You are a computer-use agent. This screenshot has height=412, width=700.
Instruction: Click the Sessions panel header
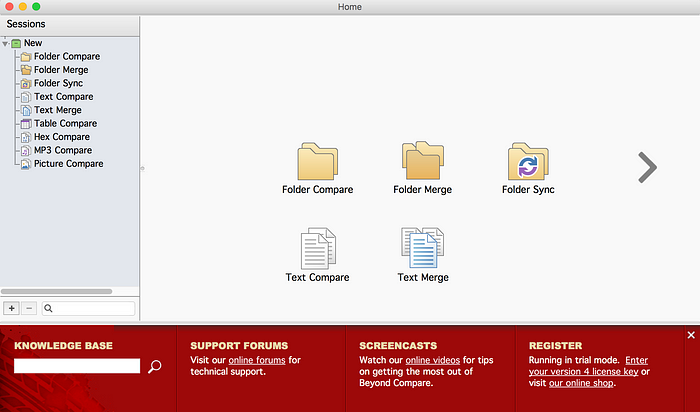[x=70, y=25]
